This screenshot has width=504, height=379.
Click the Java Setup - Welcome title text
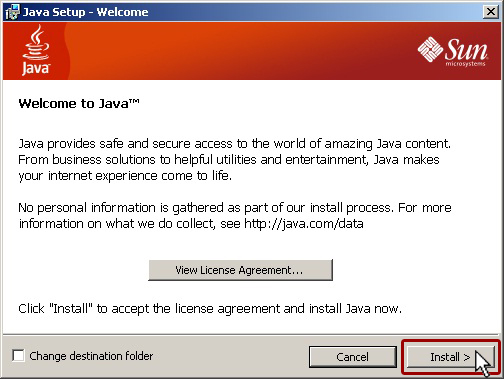pyautogui.click(x=86, y=12)
